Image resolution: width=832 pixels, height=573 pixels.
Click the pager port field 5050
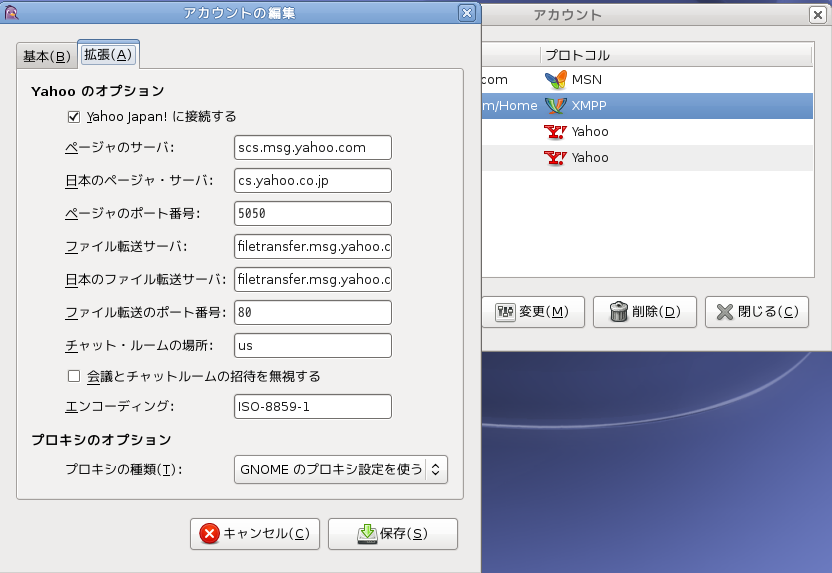point(313,213)
